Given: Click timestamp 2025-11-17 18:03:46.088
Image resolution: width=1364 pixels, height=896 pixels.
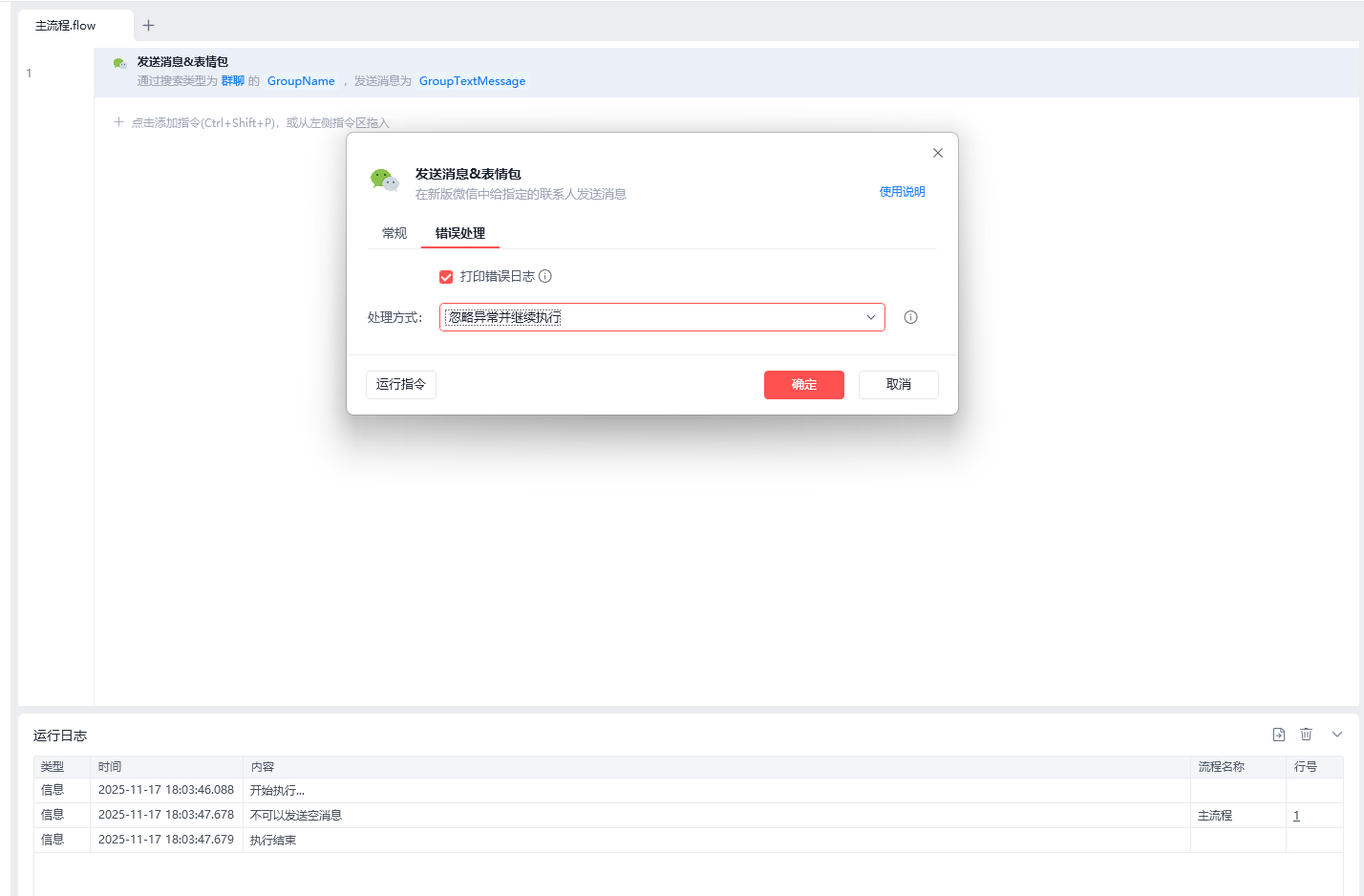Looking at the screenshot, I should [x=166, y=791].
